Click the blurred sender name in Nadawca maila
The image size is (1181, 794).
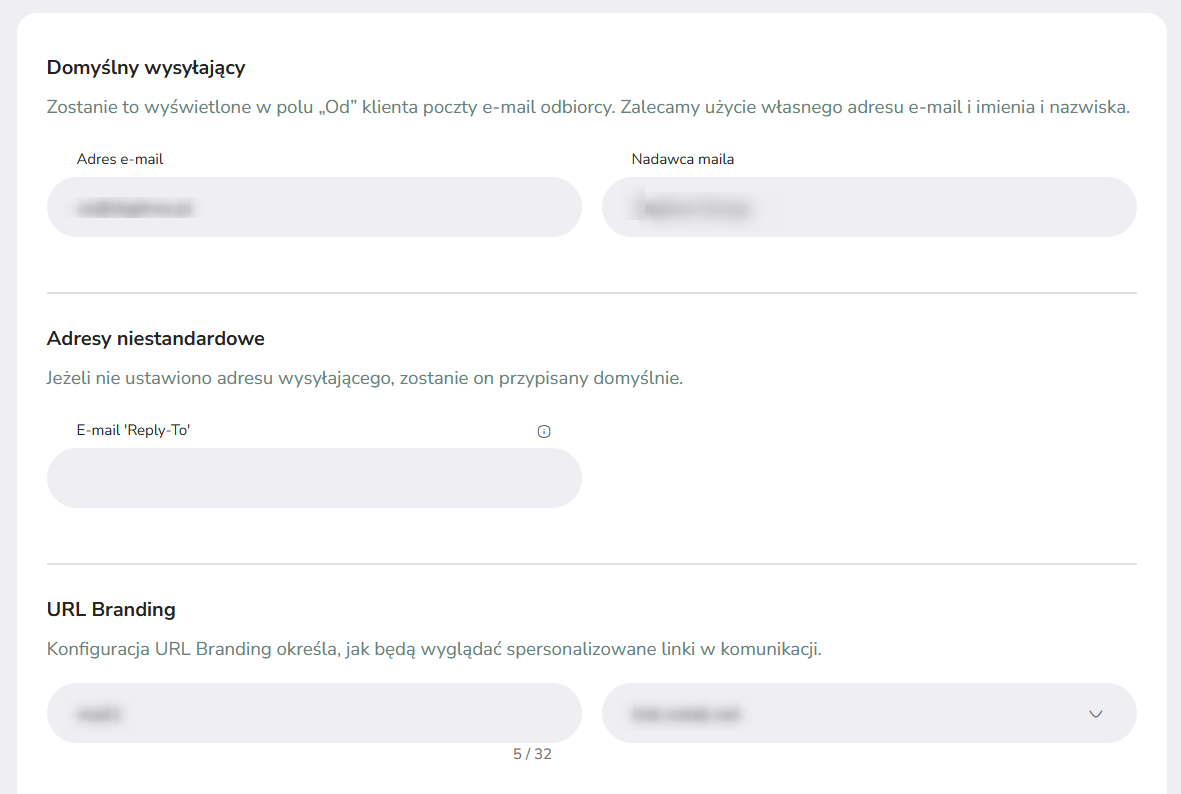point(692,208)
